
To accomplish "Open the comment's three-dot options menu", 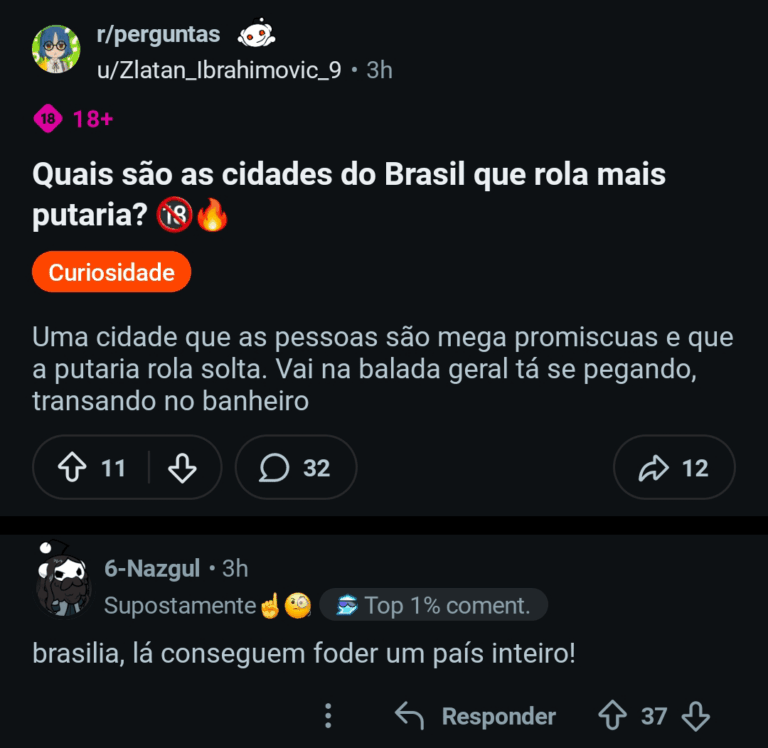I will tap(327, 716).
